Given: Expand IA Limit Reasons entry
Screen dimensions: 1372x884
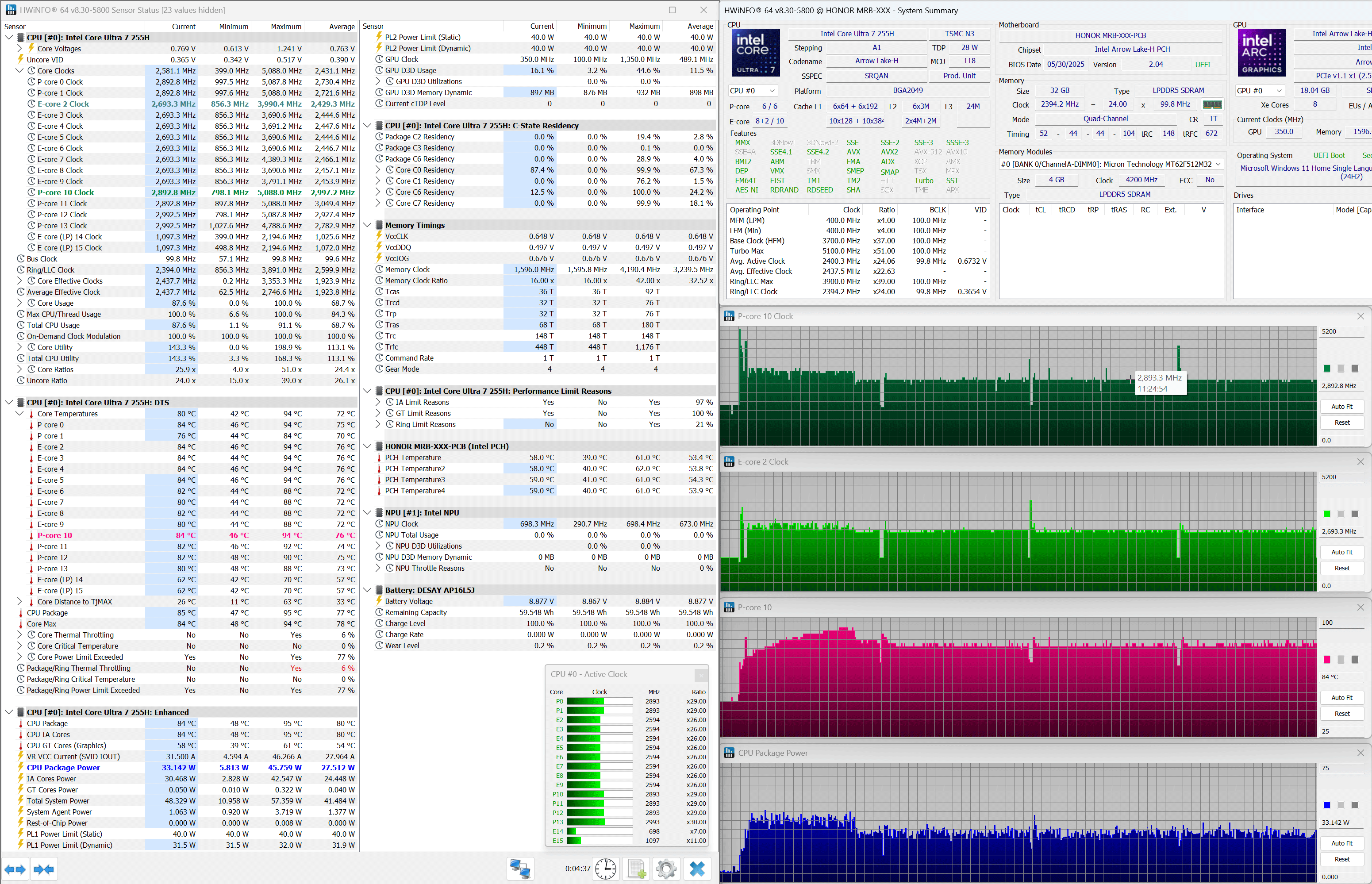Looking at the screenshot, I should tap(378, 402).
